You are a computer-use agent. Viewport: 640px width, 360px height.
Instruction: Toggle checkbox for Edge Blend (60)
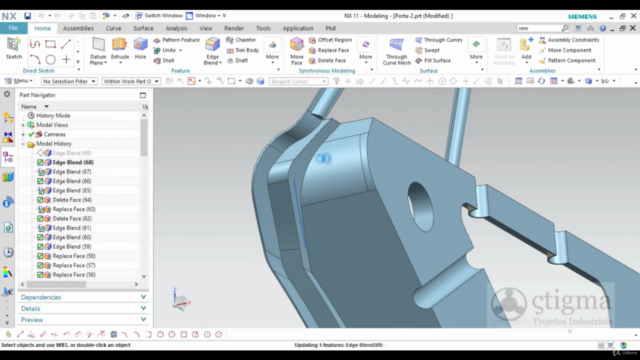point(40,238)
